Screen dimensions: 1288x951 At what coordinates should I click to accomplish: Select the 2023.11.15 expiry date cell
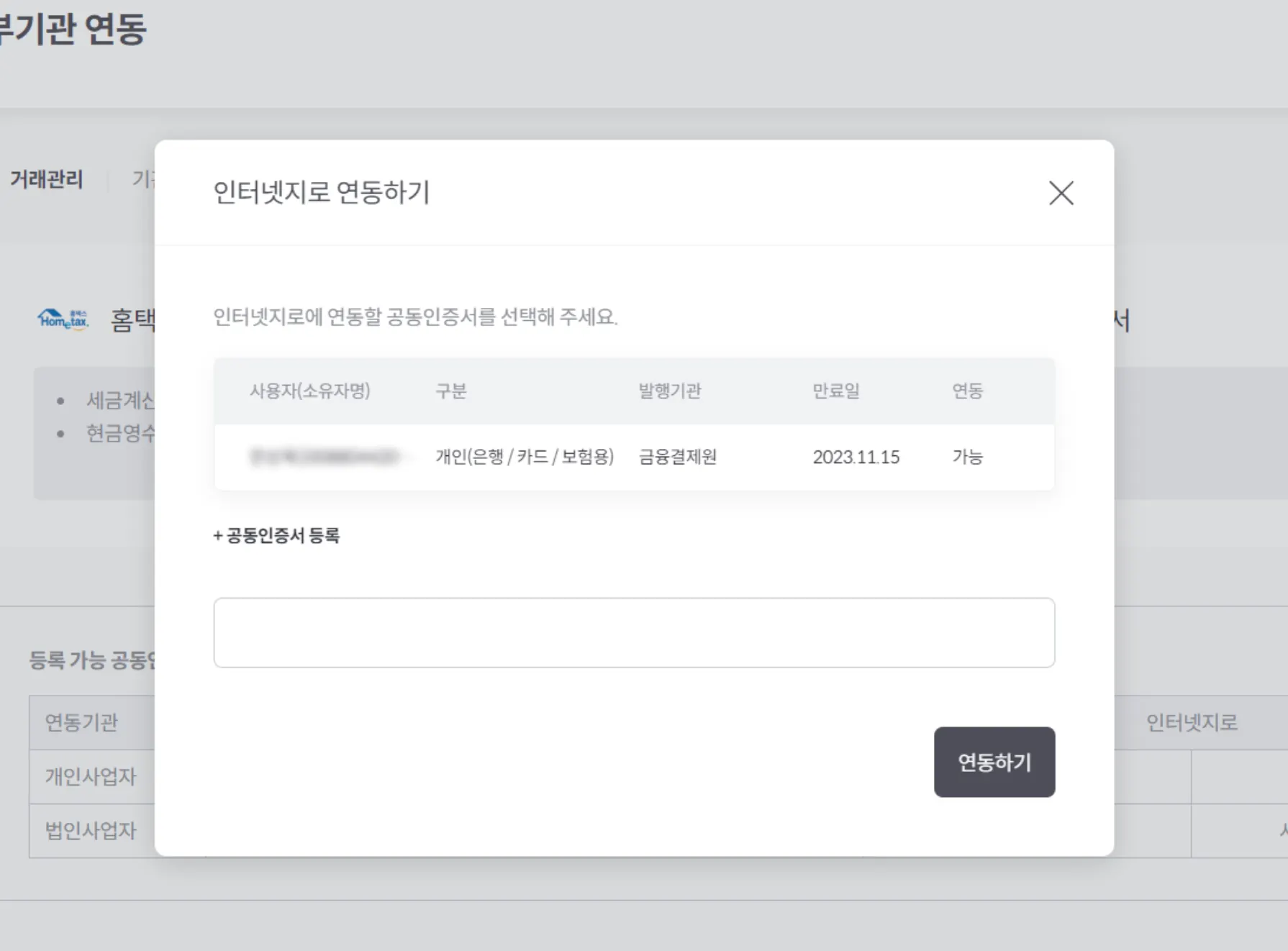pyautogui.click(x=856, y=457)
